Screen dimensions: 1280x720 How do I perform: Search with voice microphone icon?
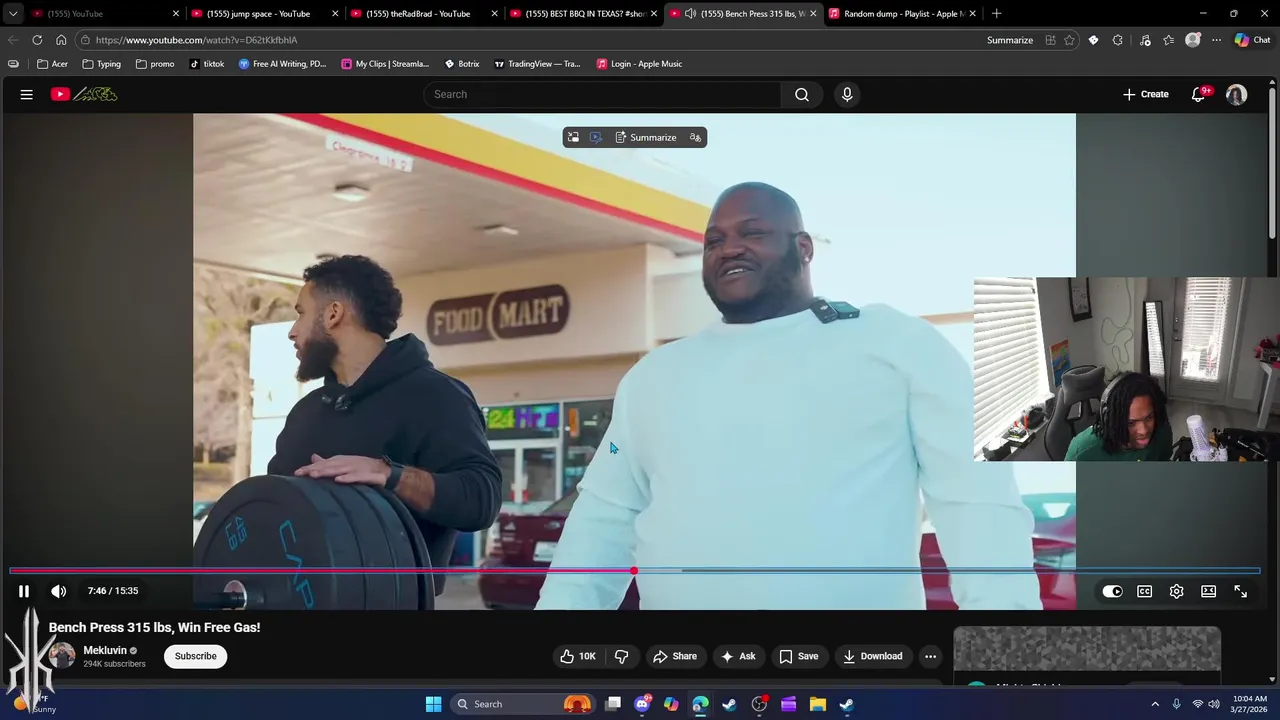point(847,94)
